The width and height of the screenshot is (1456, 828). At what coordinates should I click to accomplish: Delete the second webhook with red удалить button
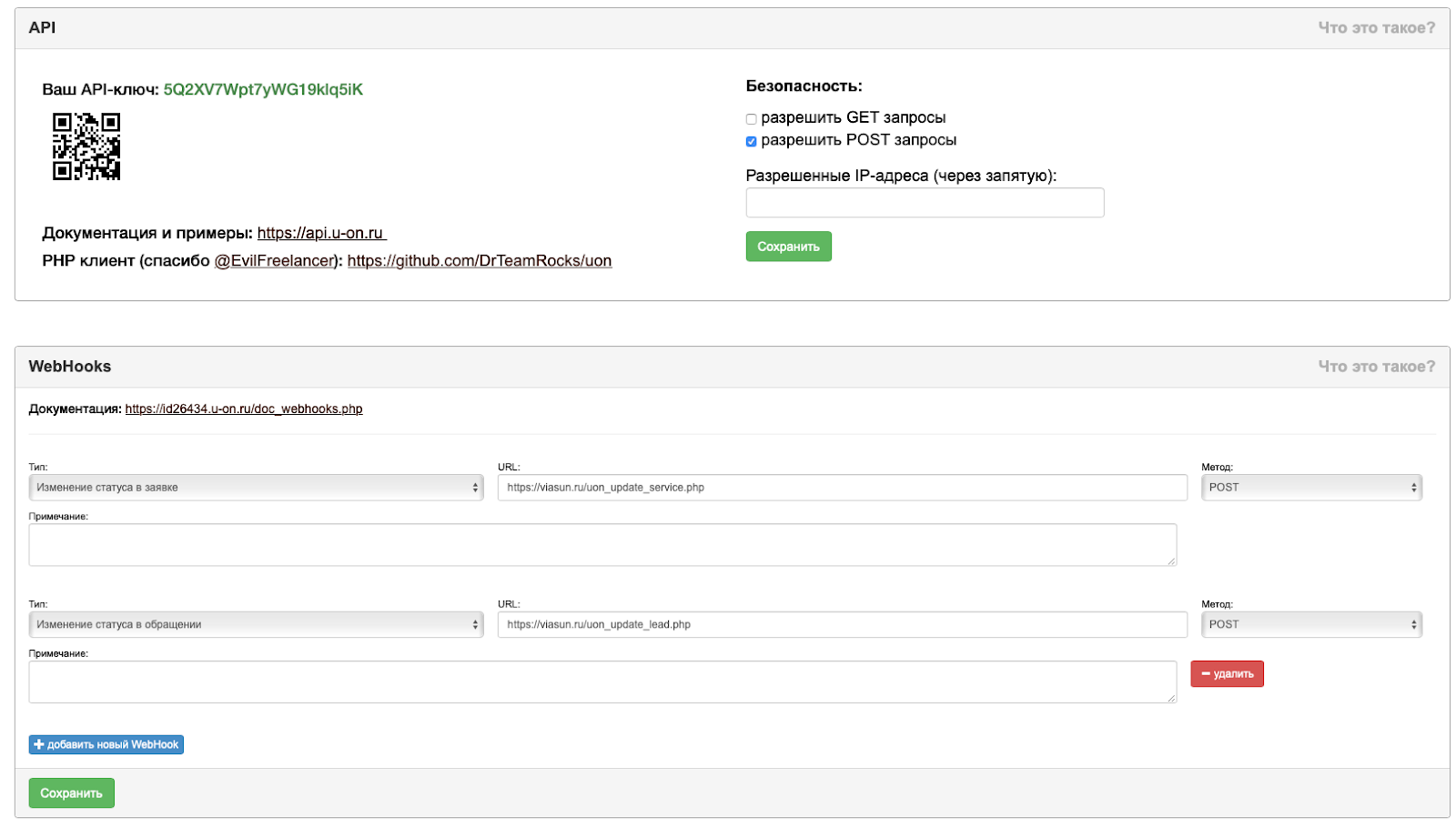pyautogui.click(x=1227, y=674)
